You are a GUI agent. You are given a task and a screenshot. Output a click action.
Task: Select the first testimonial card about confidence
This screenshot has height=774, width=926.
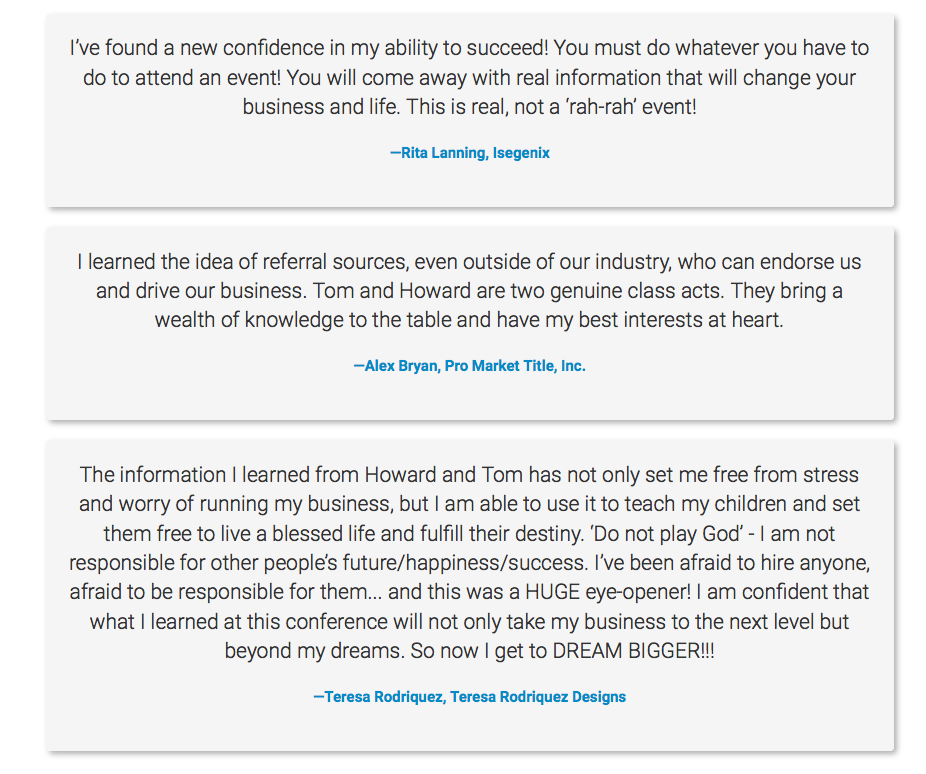[469, 110]
